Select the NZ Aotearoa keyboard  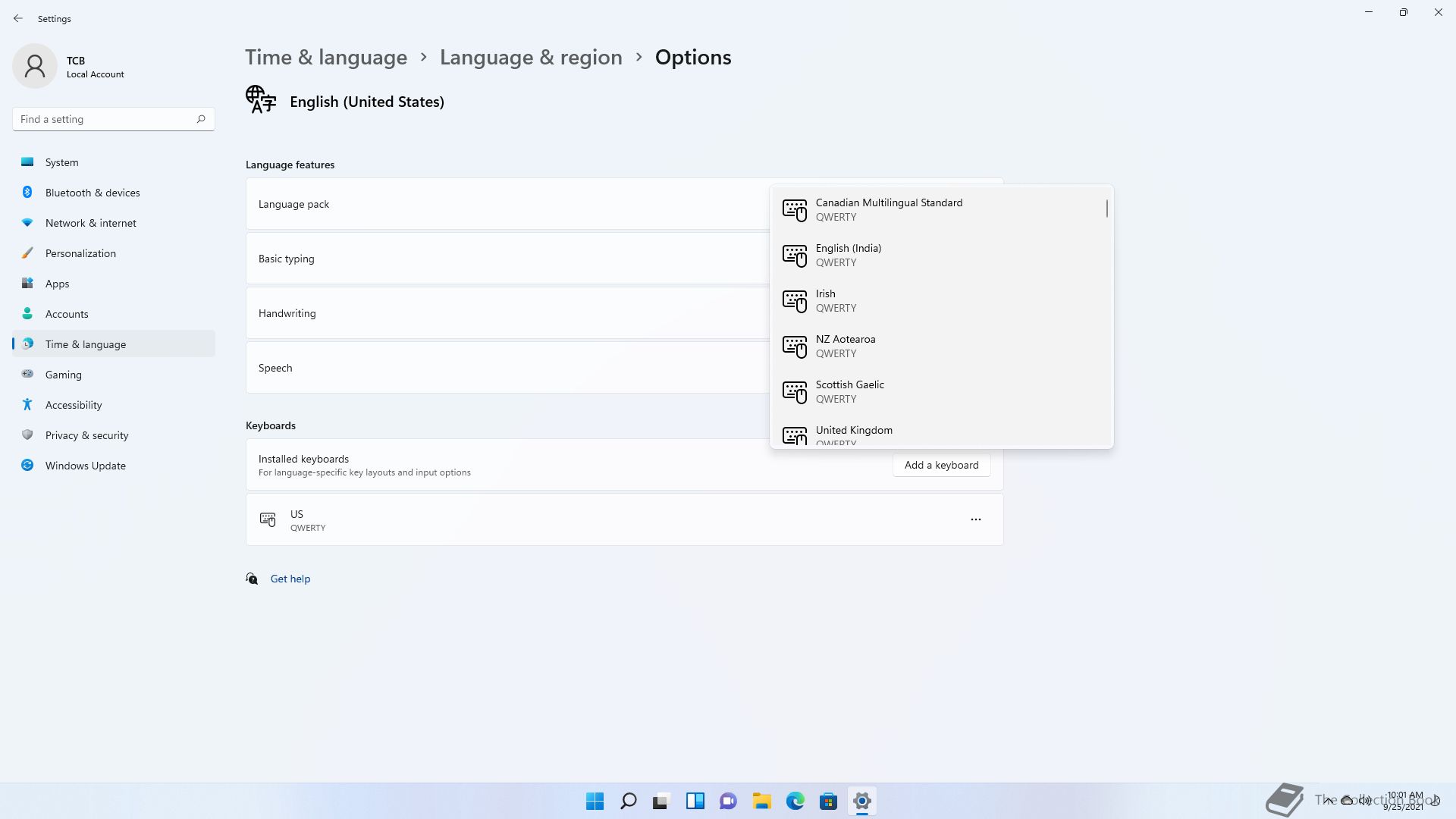point(845,346)
